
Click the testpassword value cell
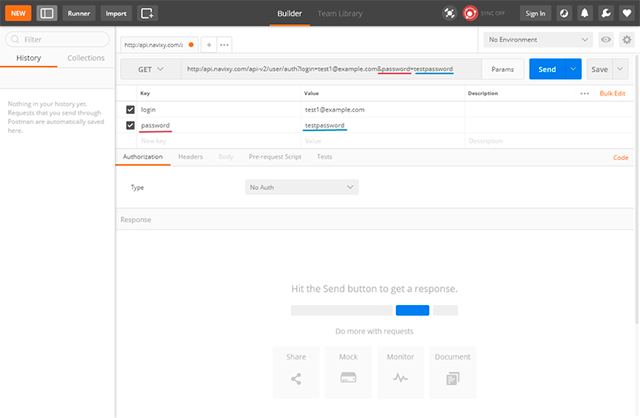click(x=382, y=125)
